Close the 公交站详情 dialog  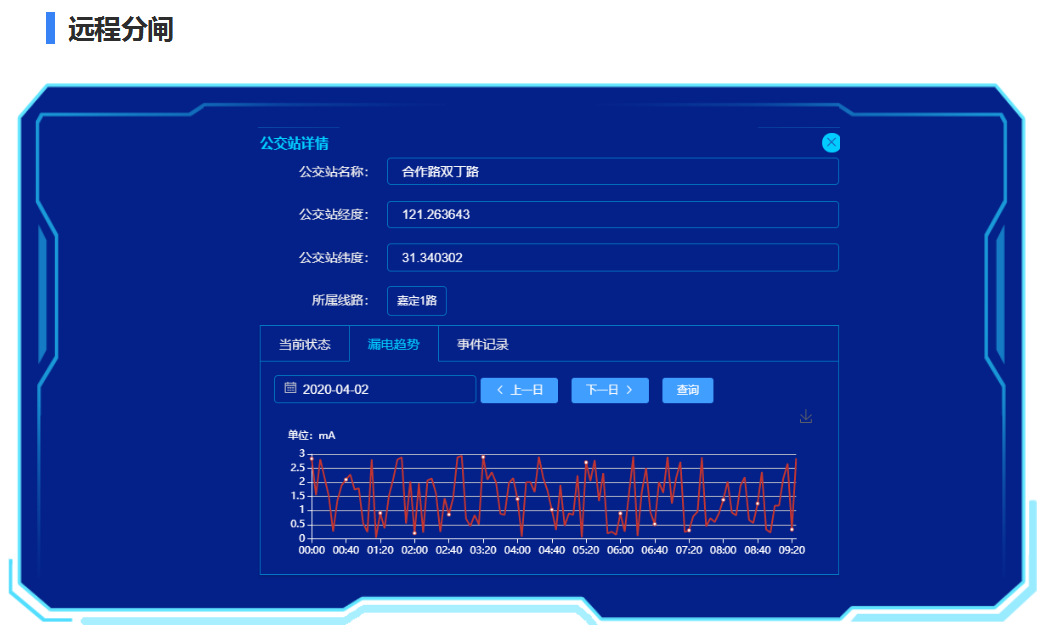click(x=831, y=143)
